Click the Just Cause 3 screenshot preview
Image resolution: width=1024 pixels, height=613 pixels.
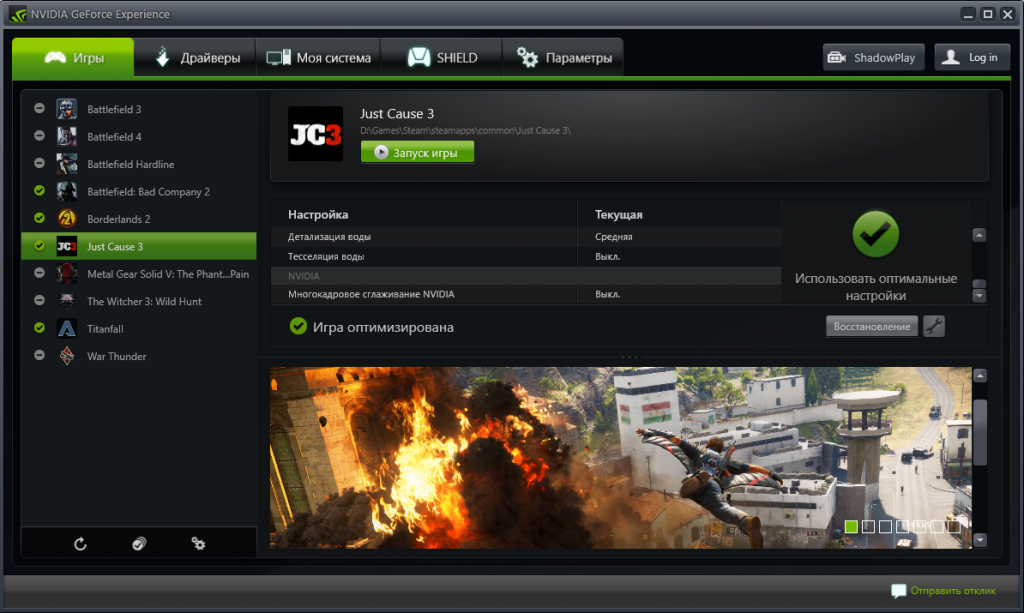620,458
